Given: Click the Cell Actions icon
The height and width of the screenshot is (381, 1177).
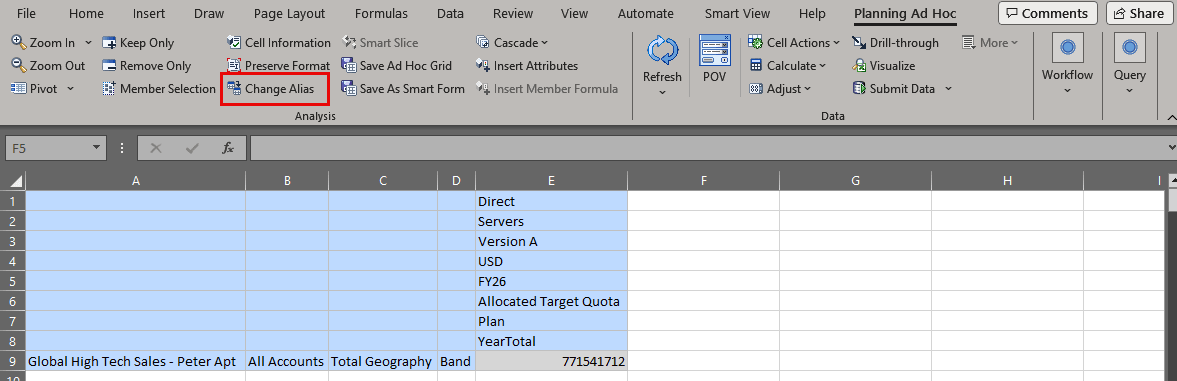Looking at the screenshot, I should click(x=755, y=43).
